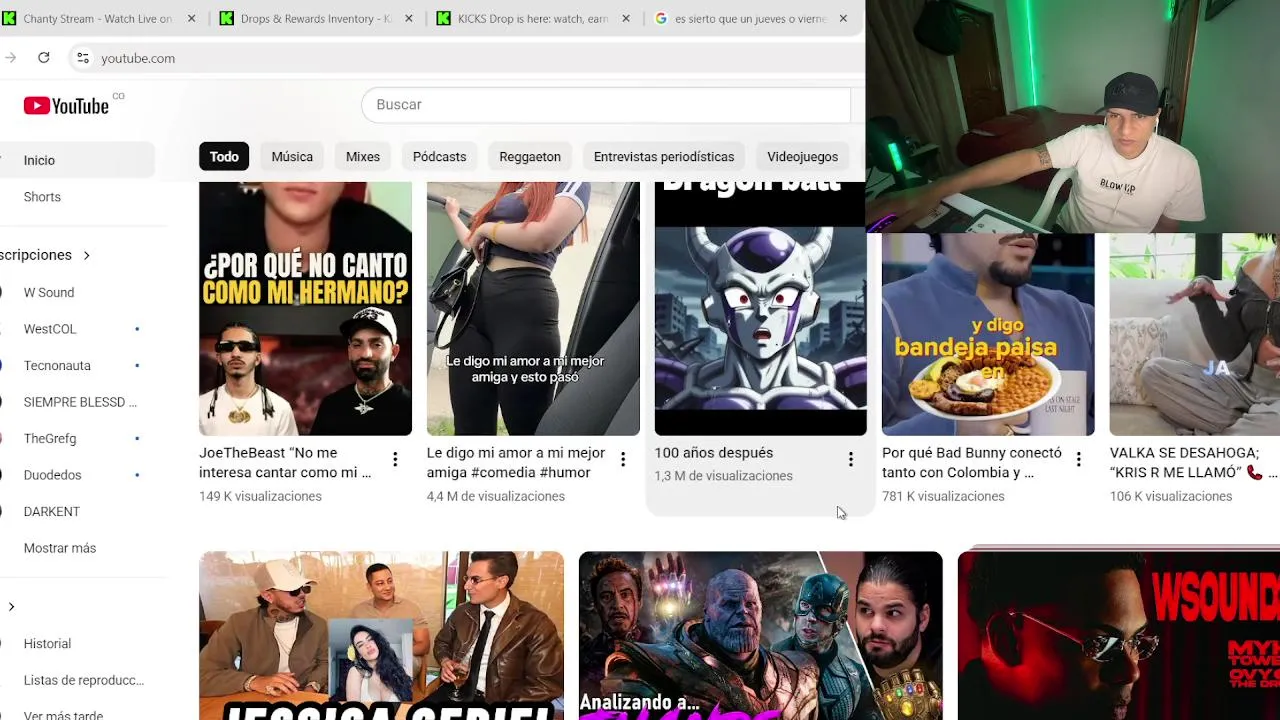Open bandeja paisa short thumbnail
1280x720 pixels.
(x=988, y=334)
